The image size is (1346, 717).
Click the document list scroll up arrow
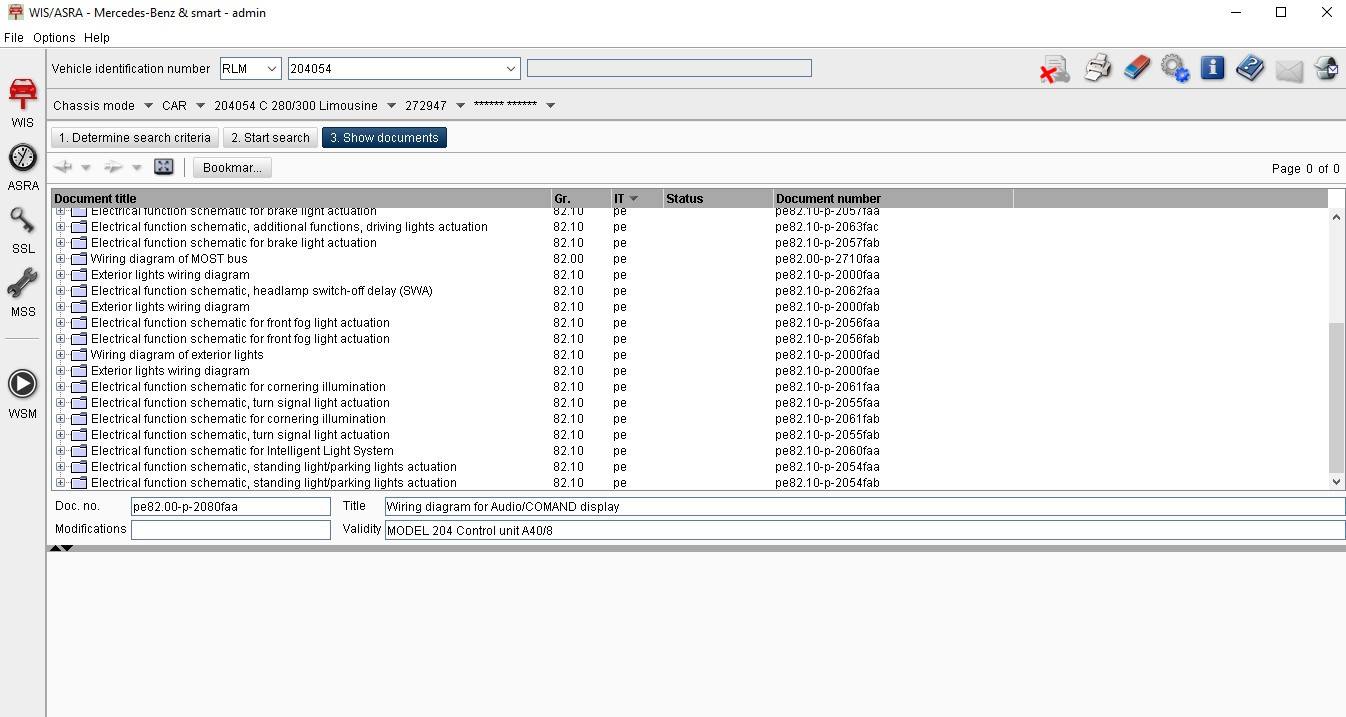point(1336,217)
